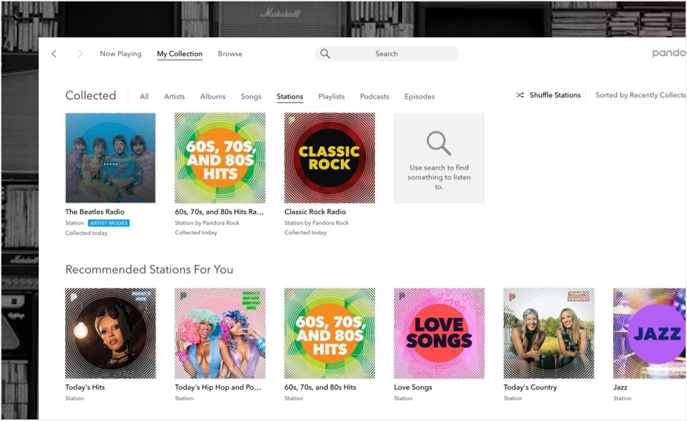
Task: Click the forward navigation arrow
Action: pos(80,54)
